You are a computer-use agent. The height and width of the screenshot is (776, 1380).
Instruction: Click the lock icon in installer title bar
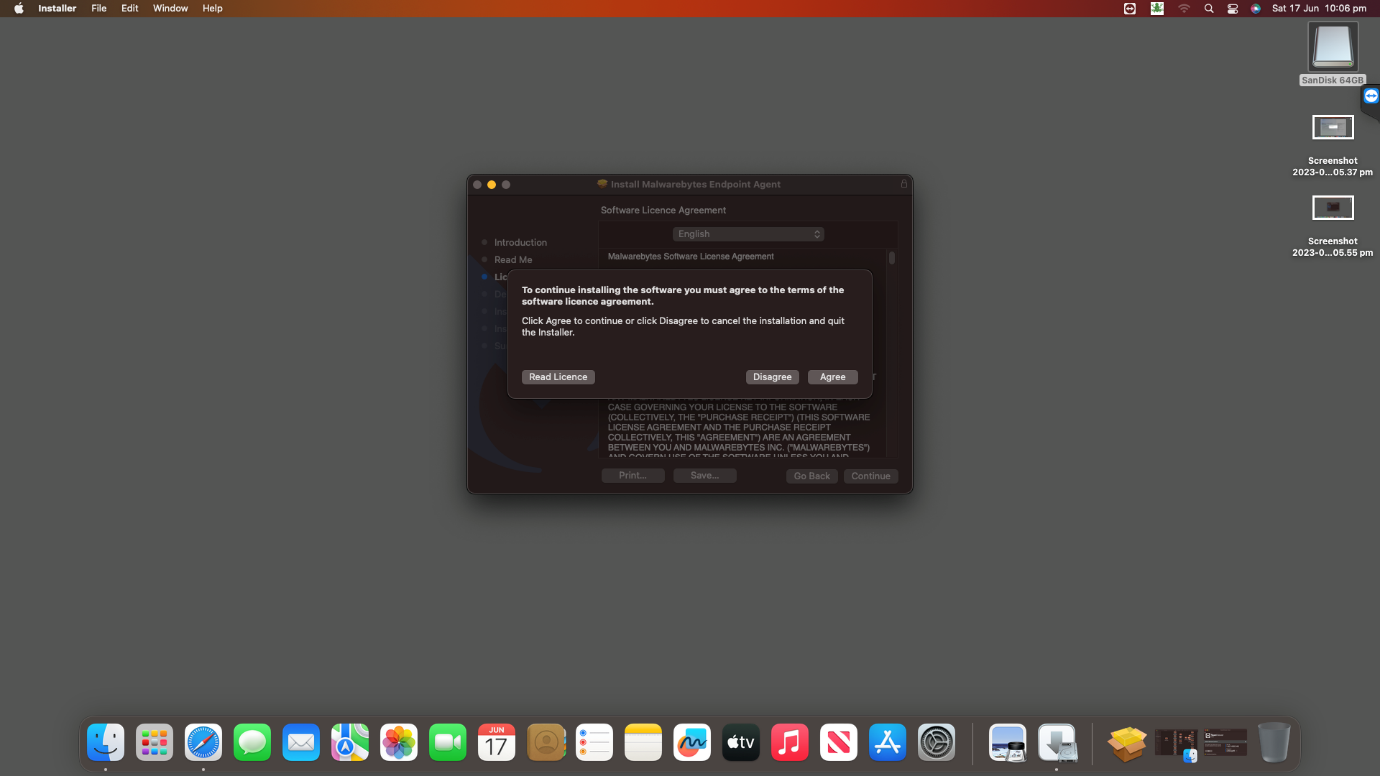[x=904, y=184]
